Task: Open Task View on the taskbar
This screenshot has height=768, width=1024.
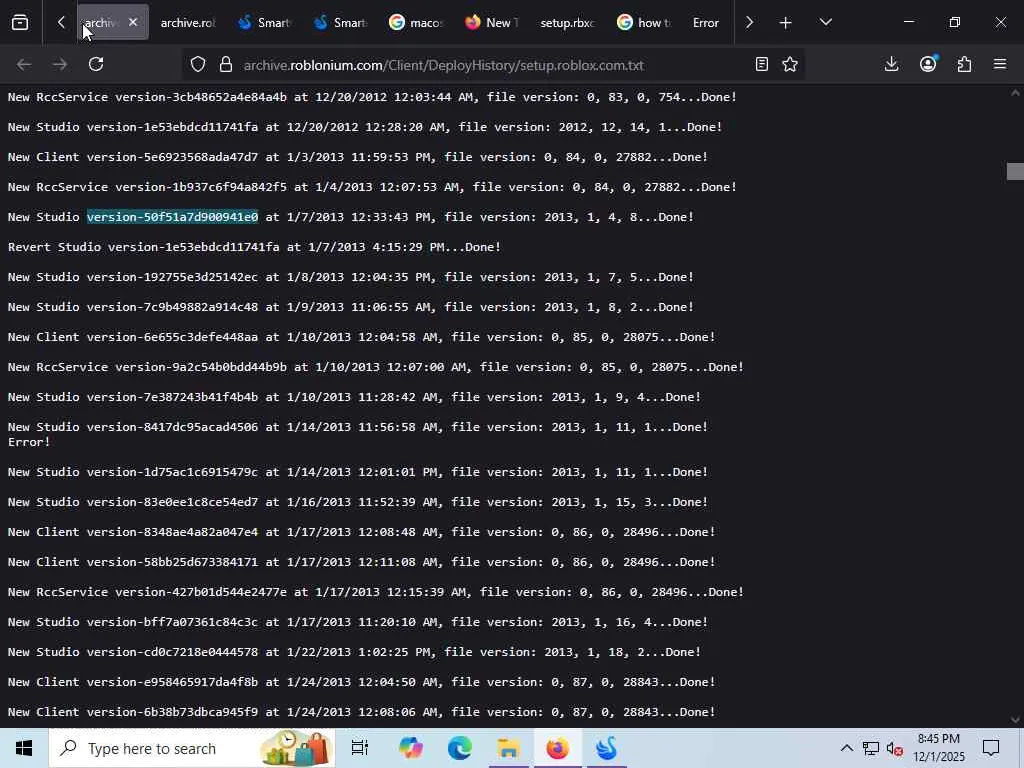Action: point(360,748)
